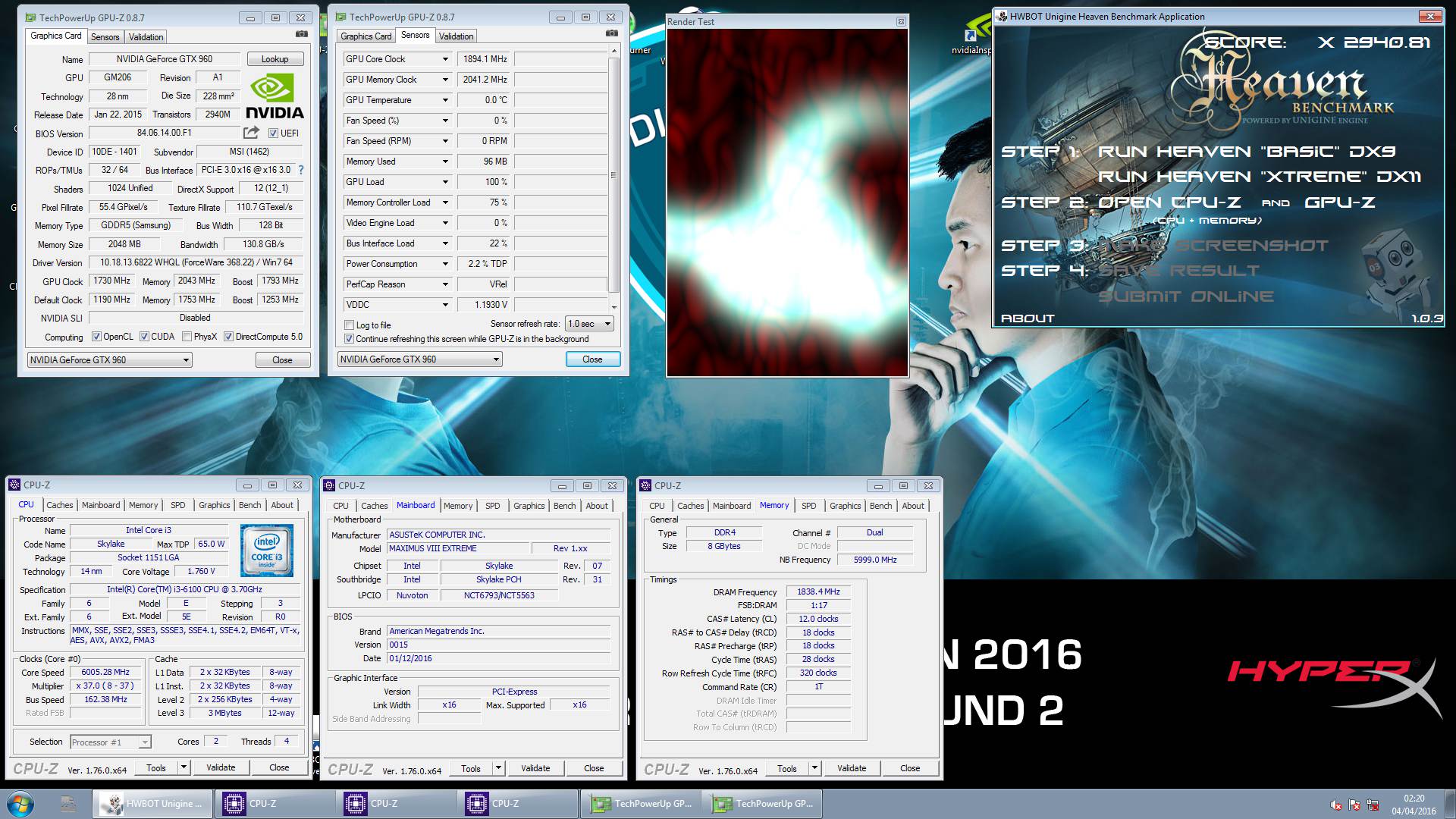Click the Render Test preview image
1456x819 pixels.
tap(787, 202)
